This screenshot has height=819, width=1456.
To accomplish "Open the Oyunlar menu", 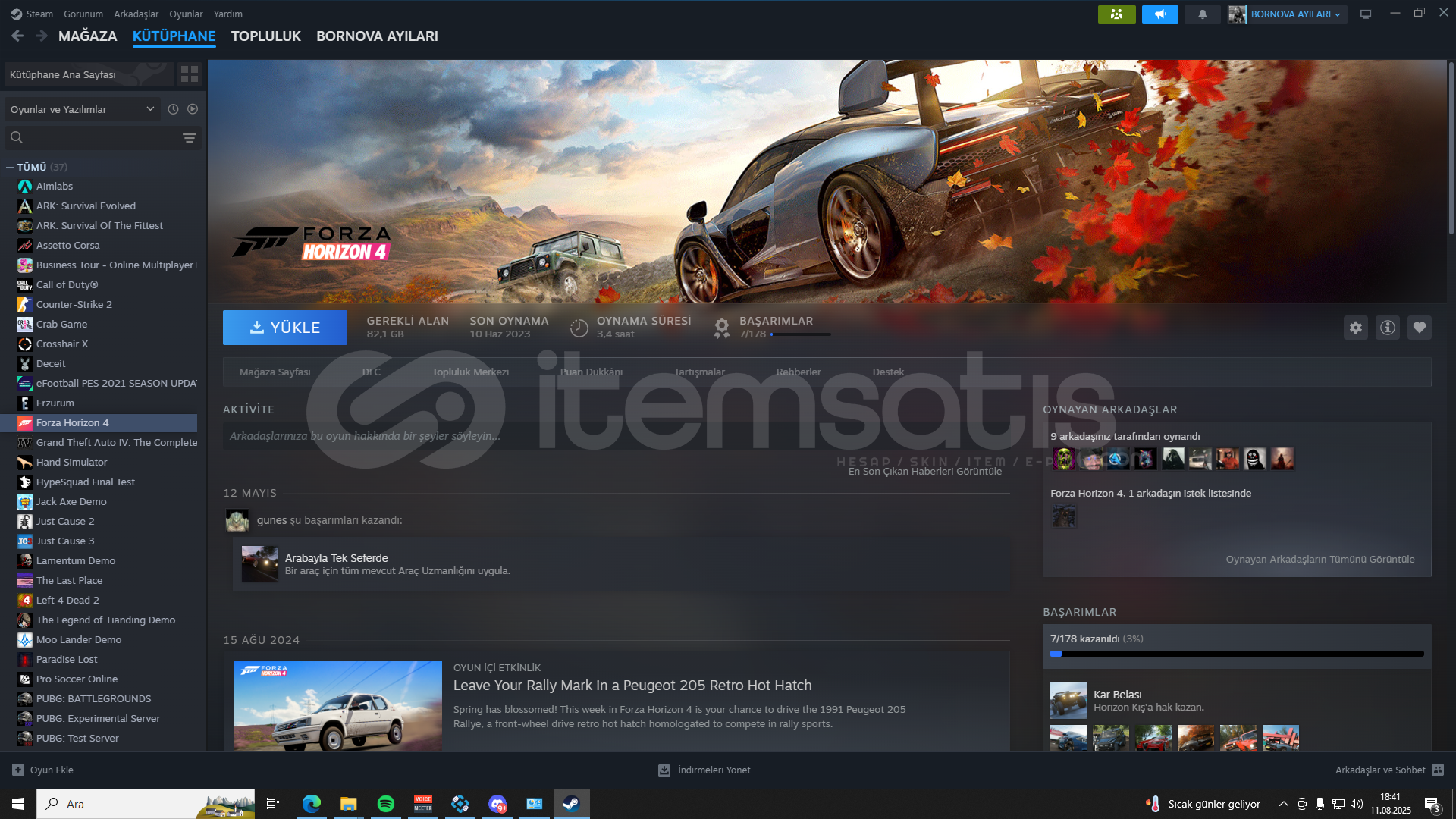I will [186, 14].
